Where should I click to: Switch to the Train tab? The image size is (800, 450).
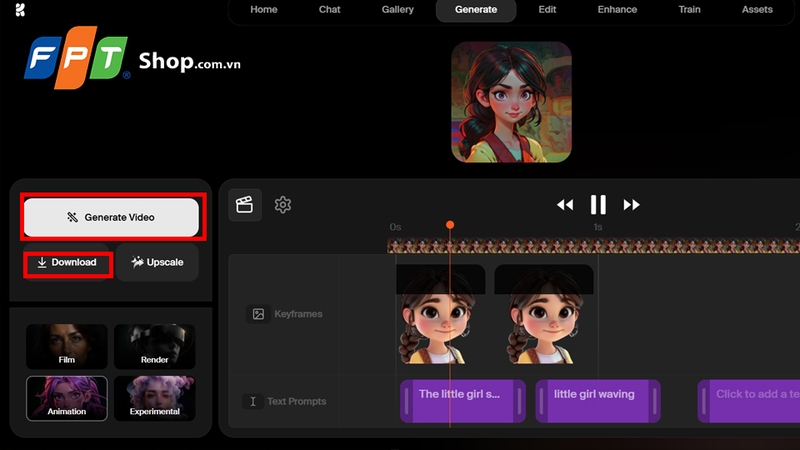point(689,10)
